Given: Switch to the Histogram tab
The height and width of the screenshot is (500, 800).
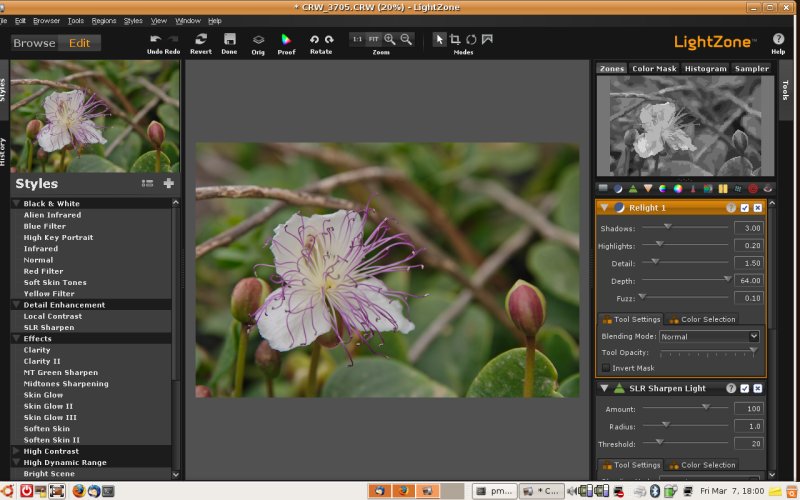Looking at the screenshot, I should tap(706, 68).
